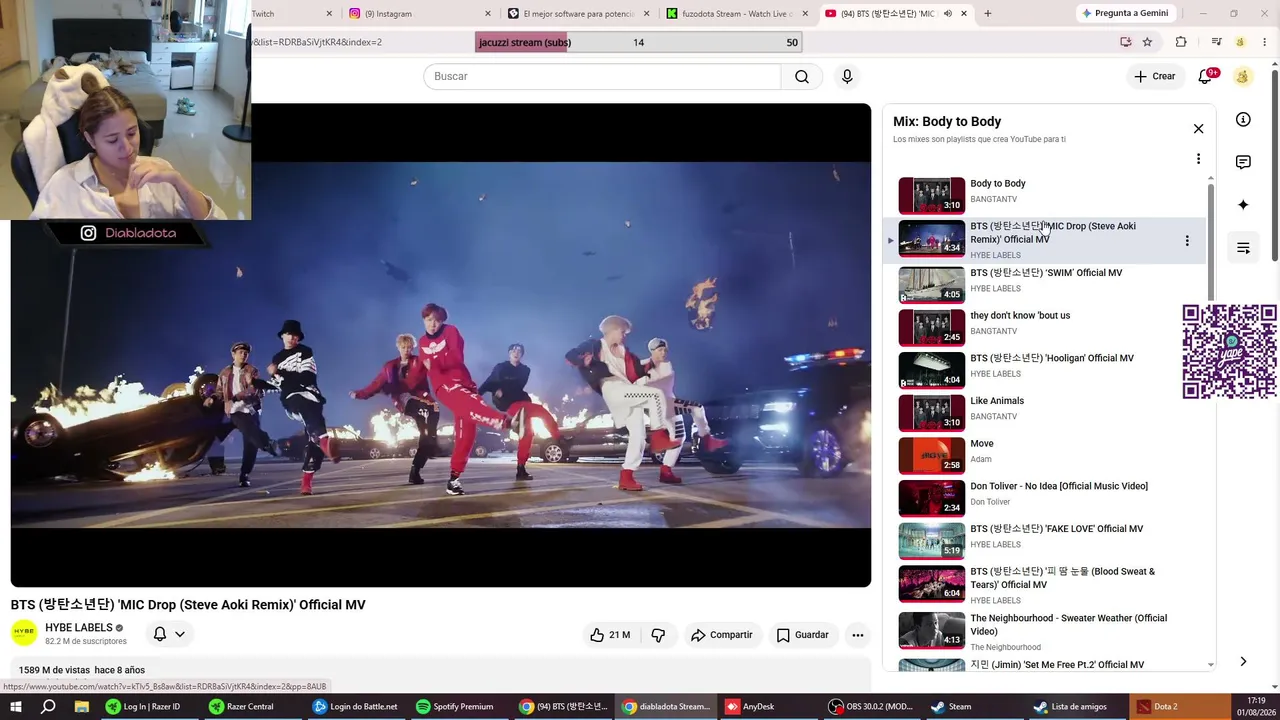Click the Compartir share button

(x=721, y=635)
